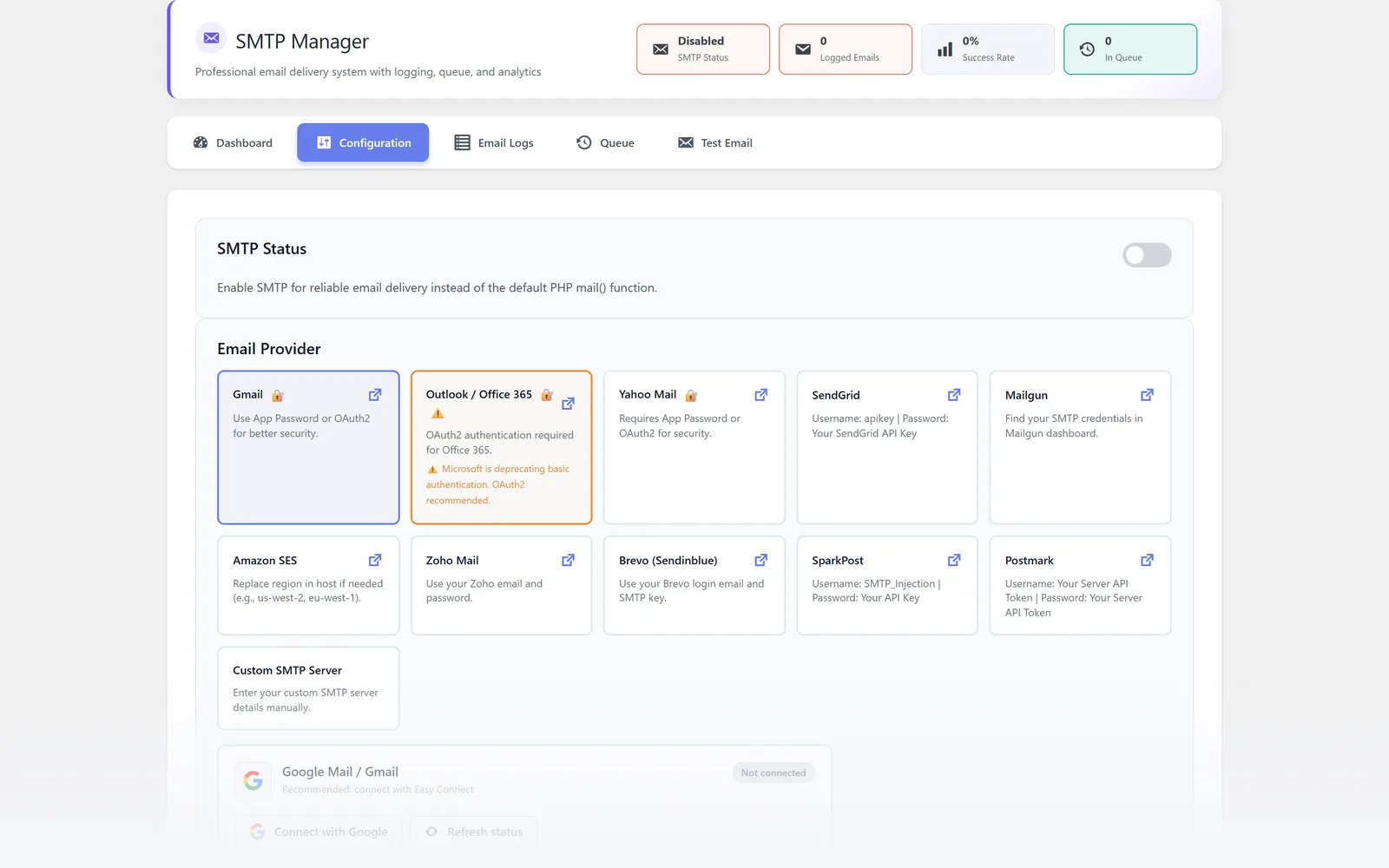Screen dimensions: 1389x868
Task: Switch to the Dashboard tab
Action: (233, 142)
